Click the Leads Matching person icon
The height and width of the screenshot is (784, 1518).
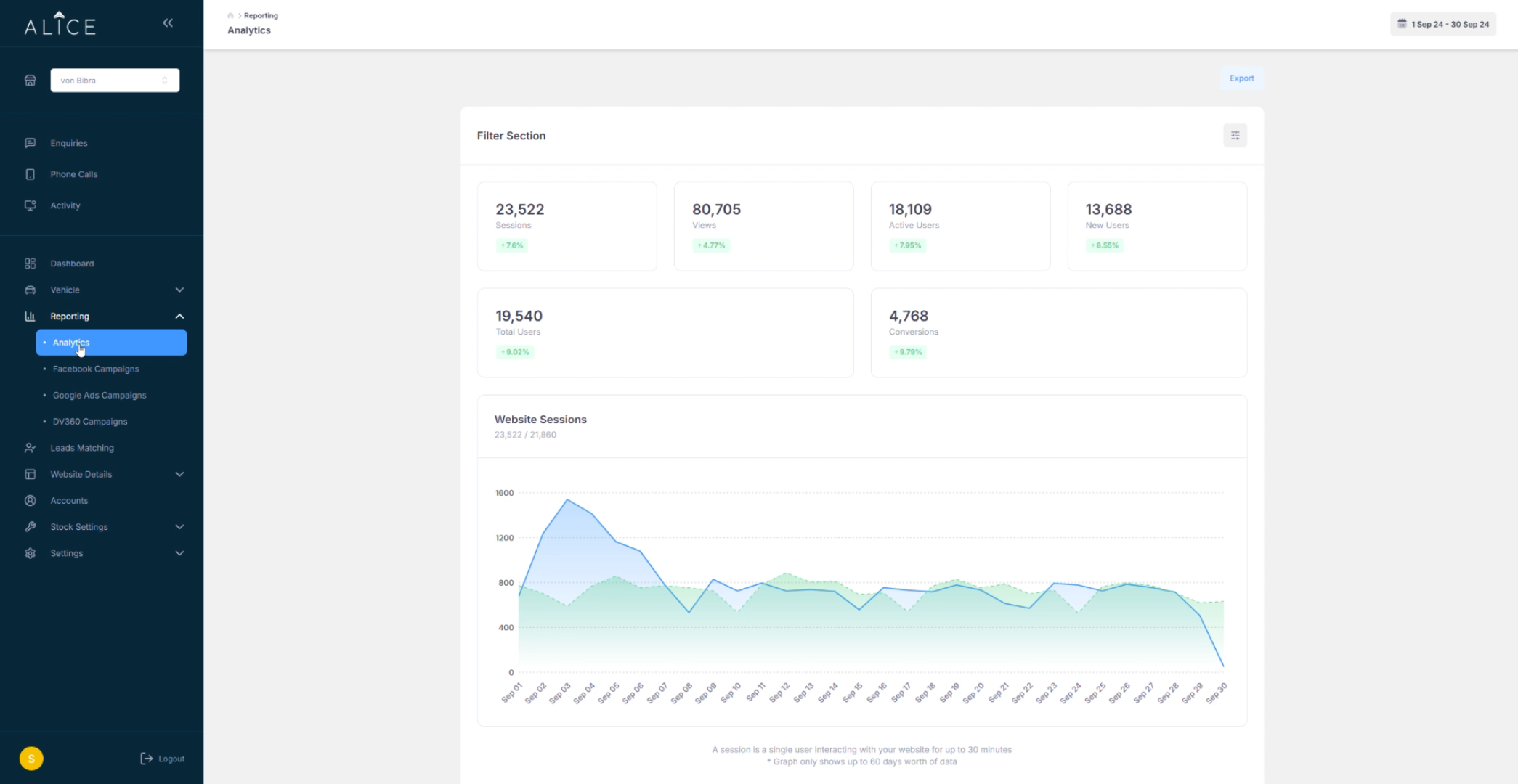pos(30,448)
